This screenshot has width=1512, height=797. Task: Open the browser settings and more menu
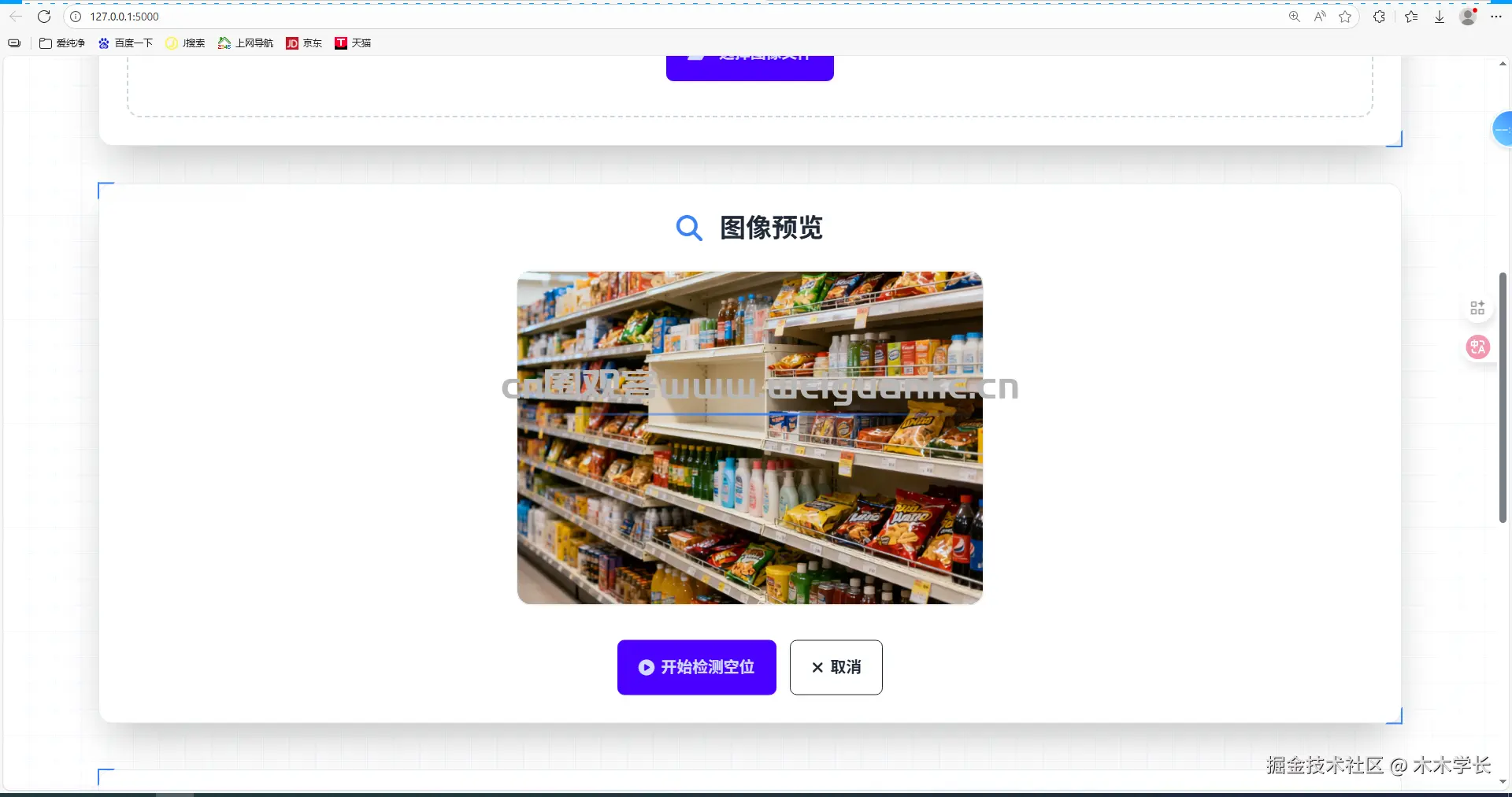click(1496, 17)
